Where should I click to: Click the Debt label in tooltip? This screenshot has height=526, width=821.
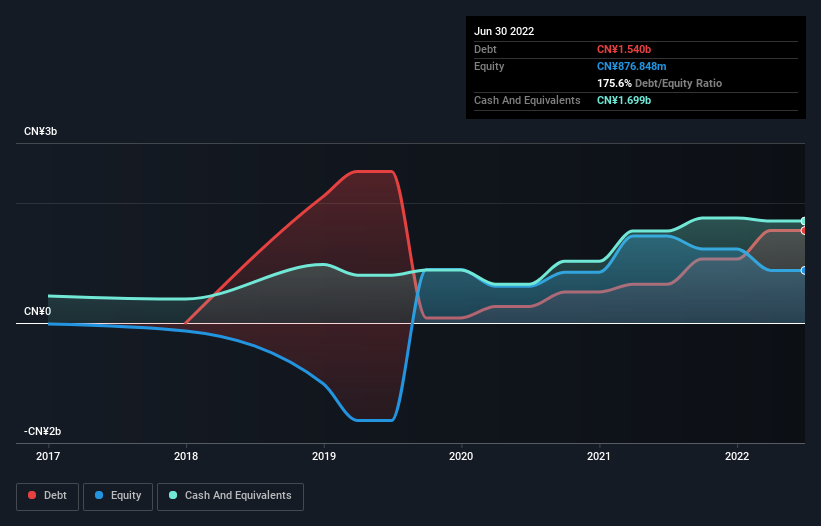(x=485, y=49)
